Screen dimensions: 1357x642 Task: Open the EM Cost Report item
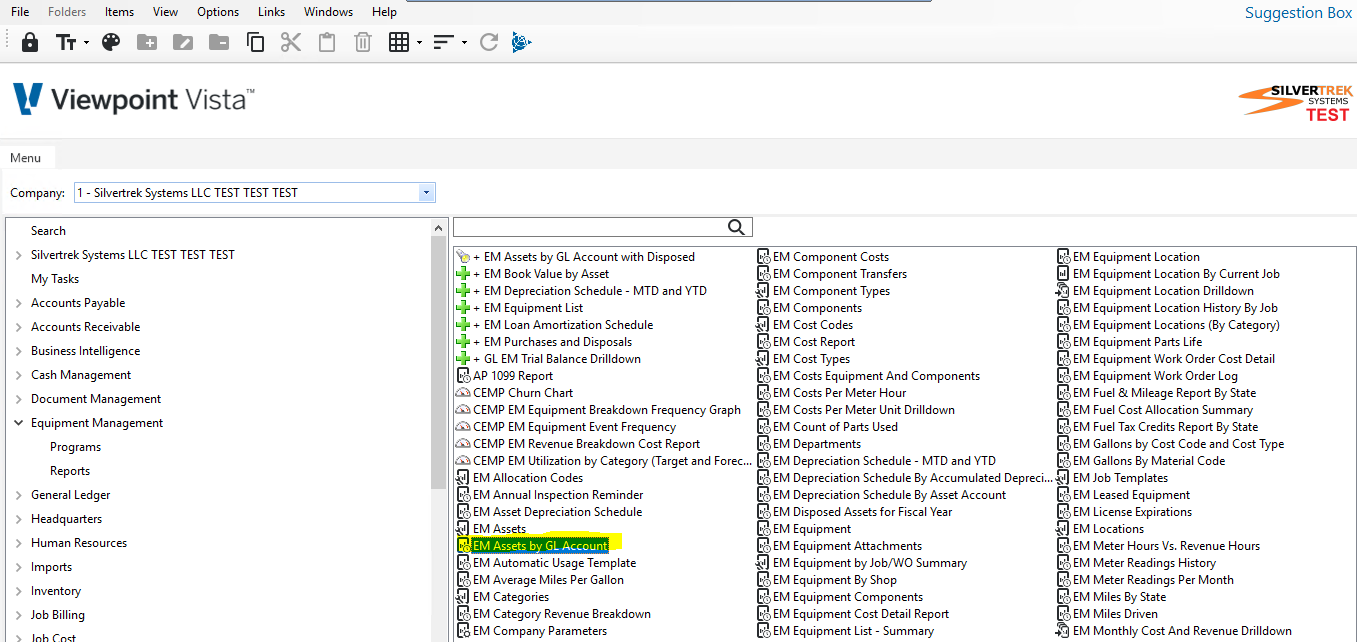[814, 342]
